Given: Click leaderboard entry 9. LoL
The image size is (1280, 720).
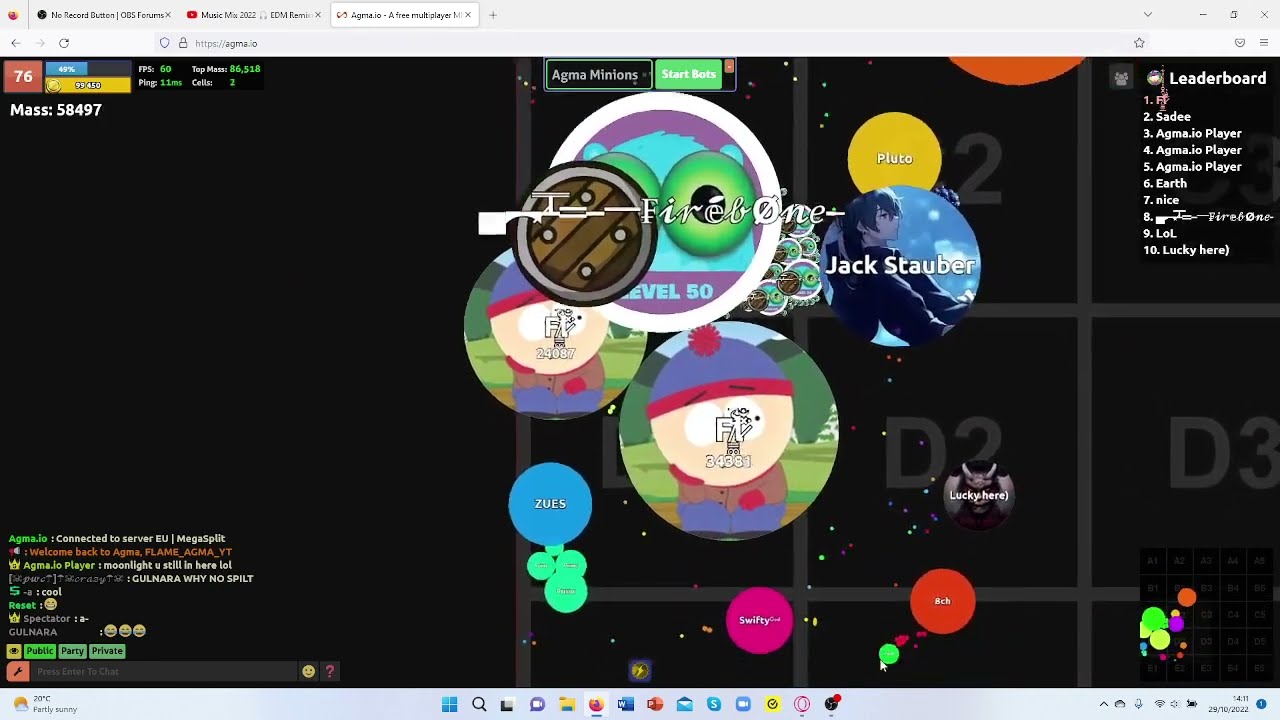Looking at the screenshot, I should tap(1160, 233).
